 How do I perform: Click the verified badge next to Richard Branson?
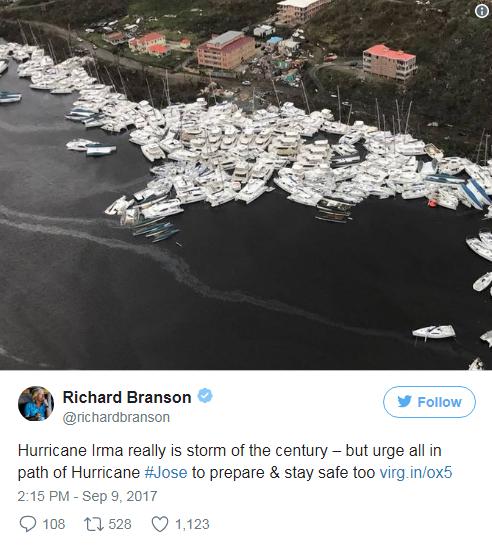(x=205, y=396)
